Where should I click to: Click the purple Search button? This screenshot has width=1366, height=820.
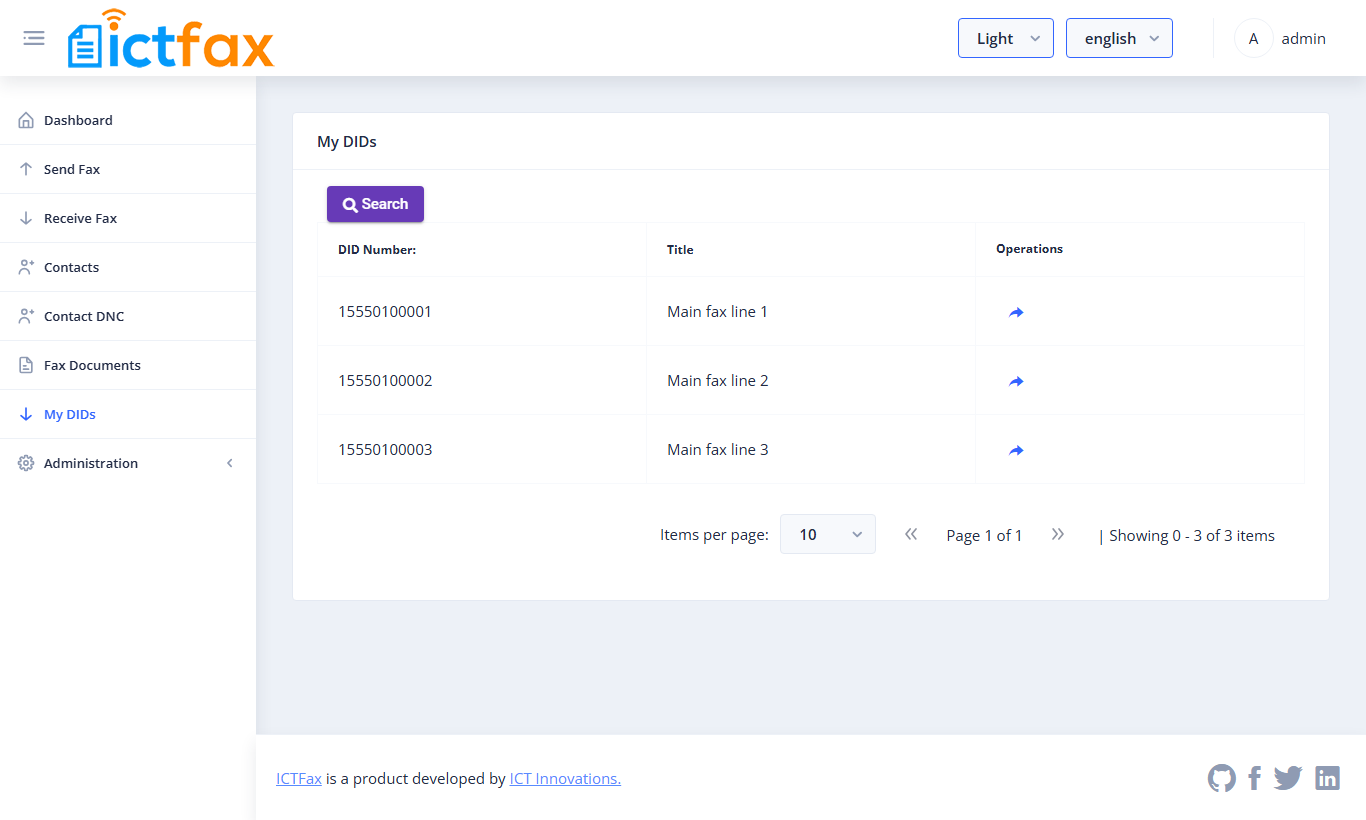[375, 204]
